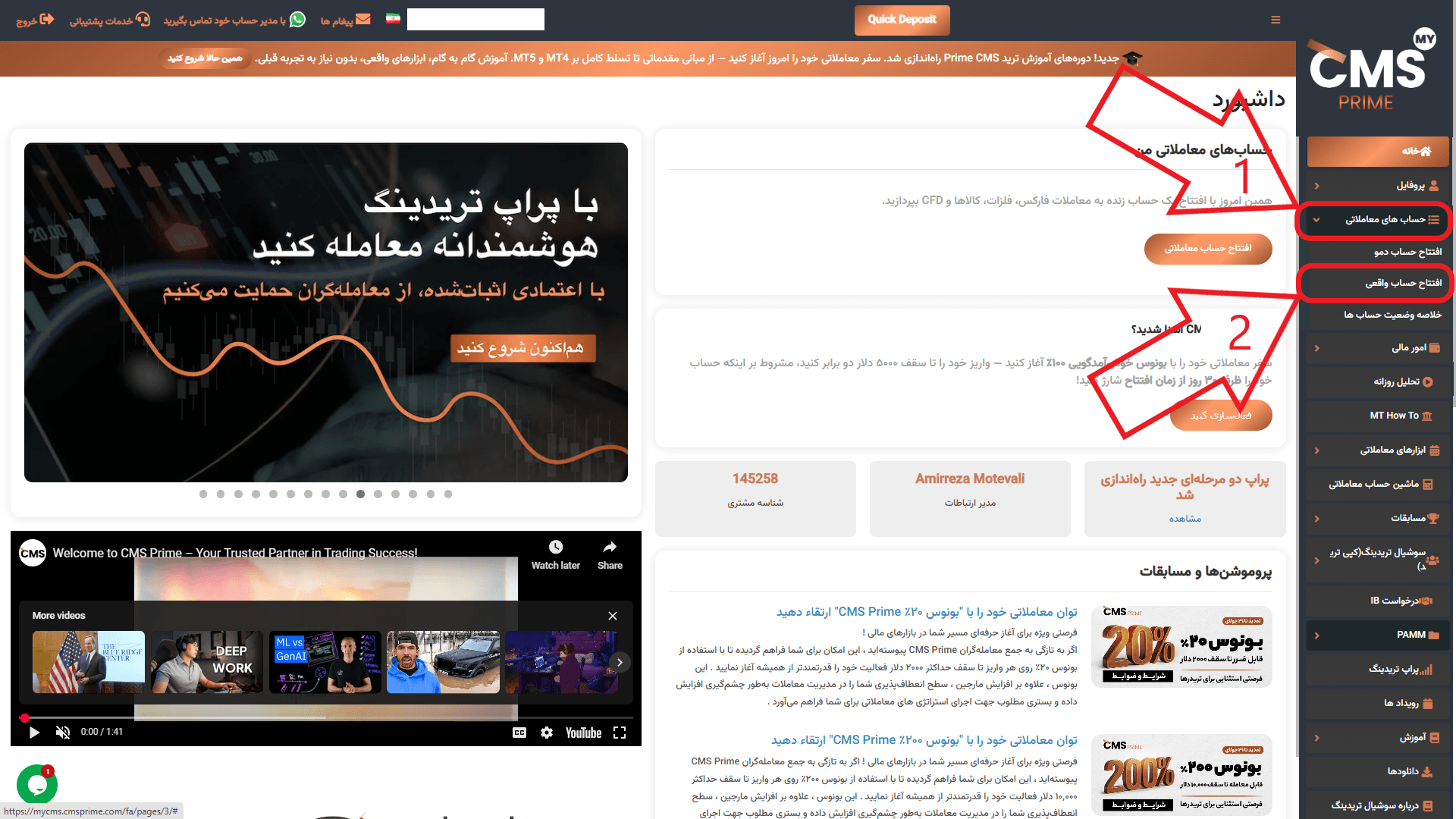Click the video progress bar
This screenshot has width=1456, height=819.
[326, 717]
